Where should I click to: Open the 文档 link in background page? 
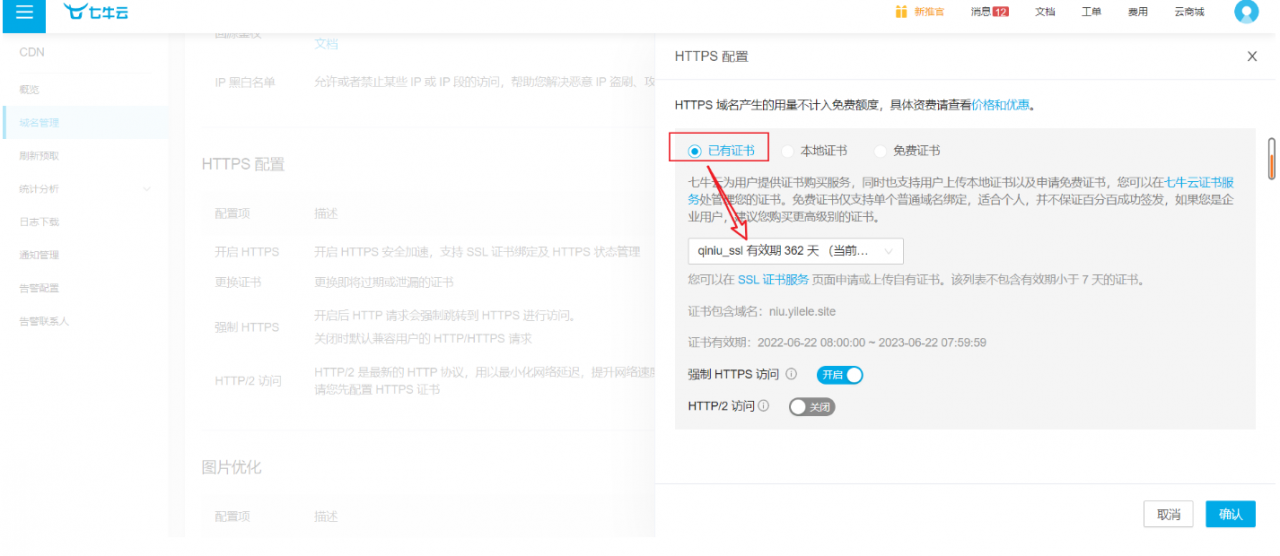(x=327, y=43)
